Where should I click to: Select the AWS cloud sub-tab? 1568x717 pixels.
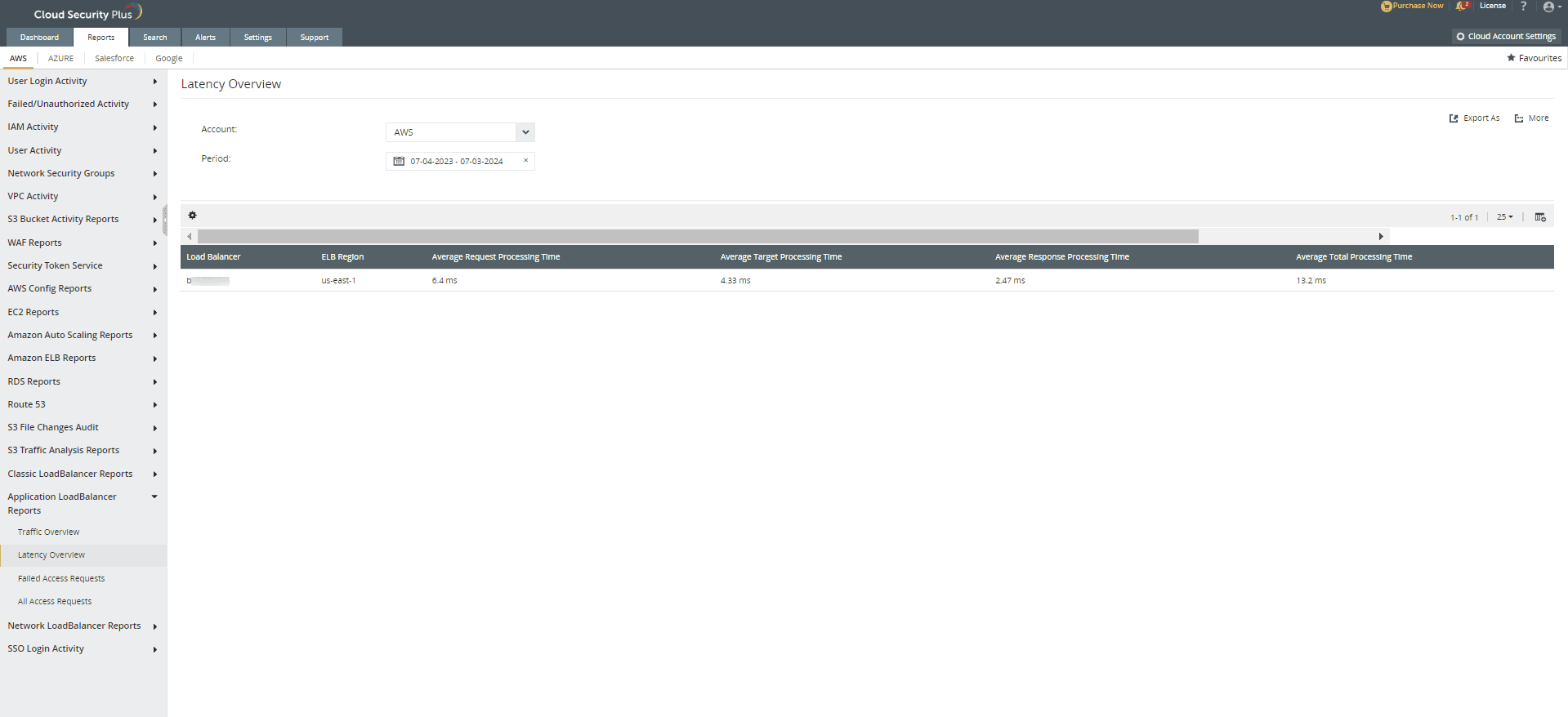[x=19, y=59]
